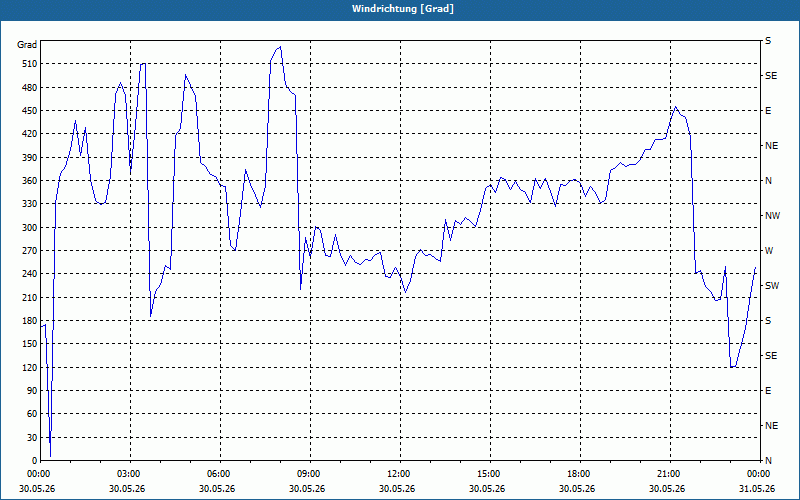The height and width of the screenshot is (500, 800).
Task: Click the 00:00 label at the axis start
Action: click(39, 474)
